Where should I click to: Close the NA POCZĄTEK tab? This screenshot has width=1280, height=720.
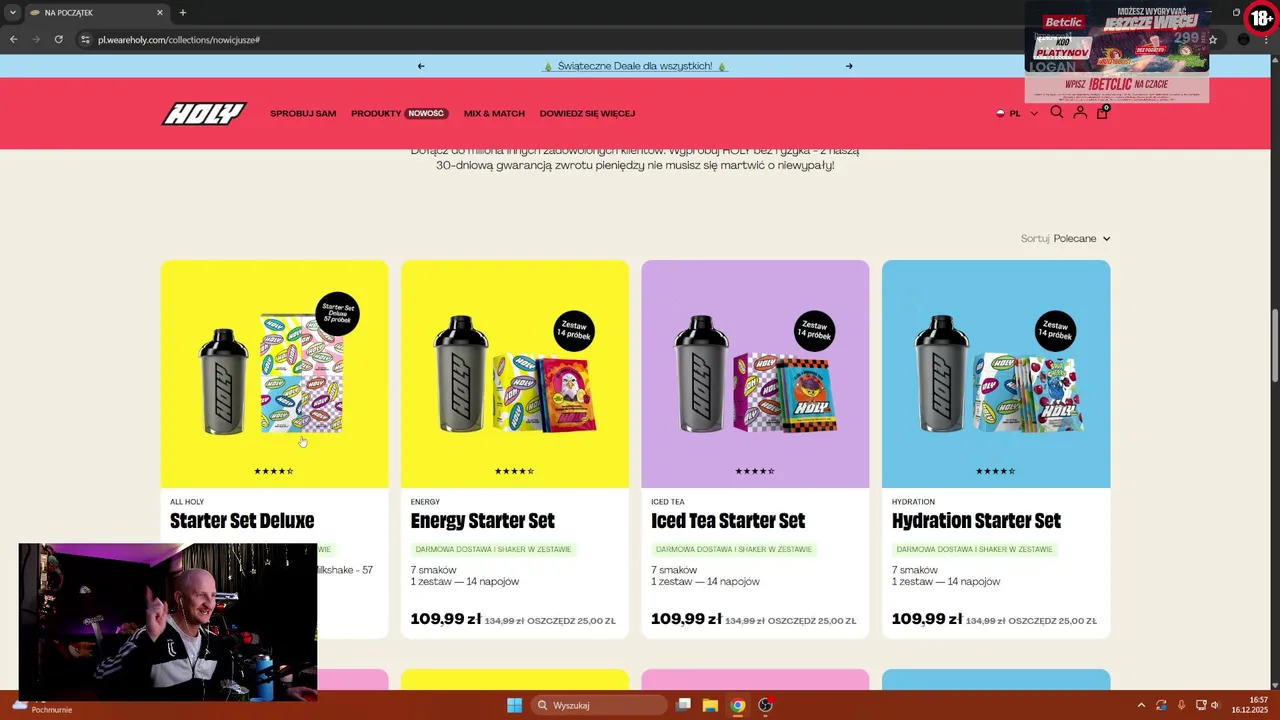coord(160,12)
